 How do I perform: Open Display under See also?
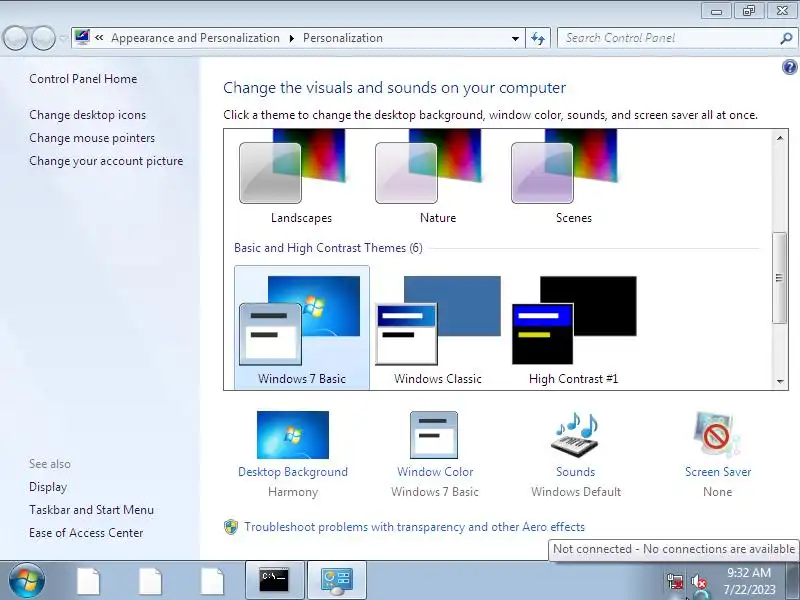click(48, 487)
